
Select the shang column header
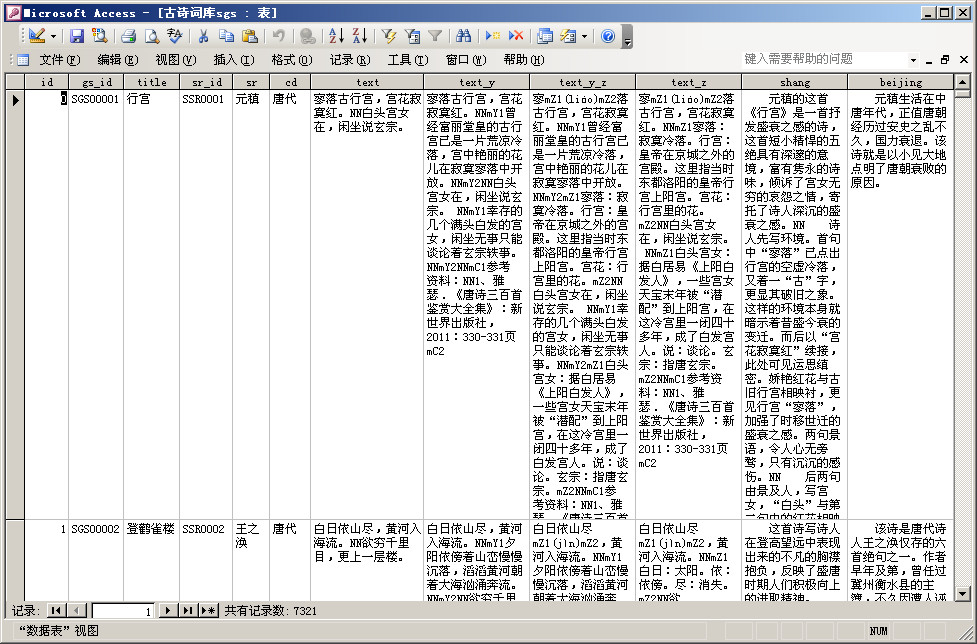[x=794, y=82]
